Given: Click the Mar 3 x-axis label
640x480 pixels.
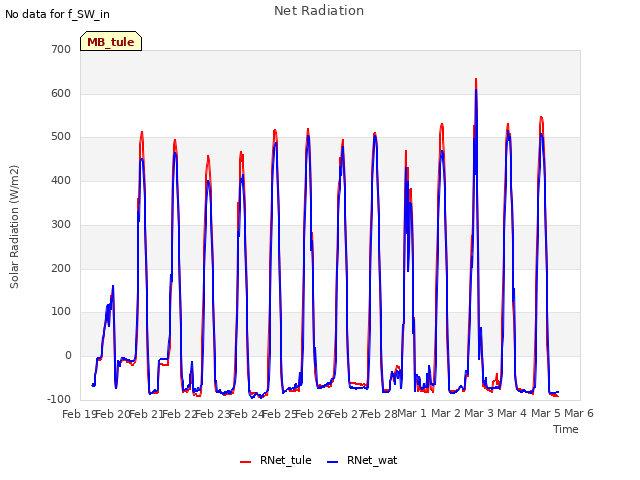Looking at the screenshot, I should point(479,414).
